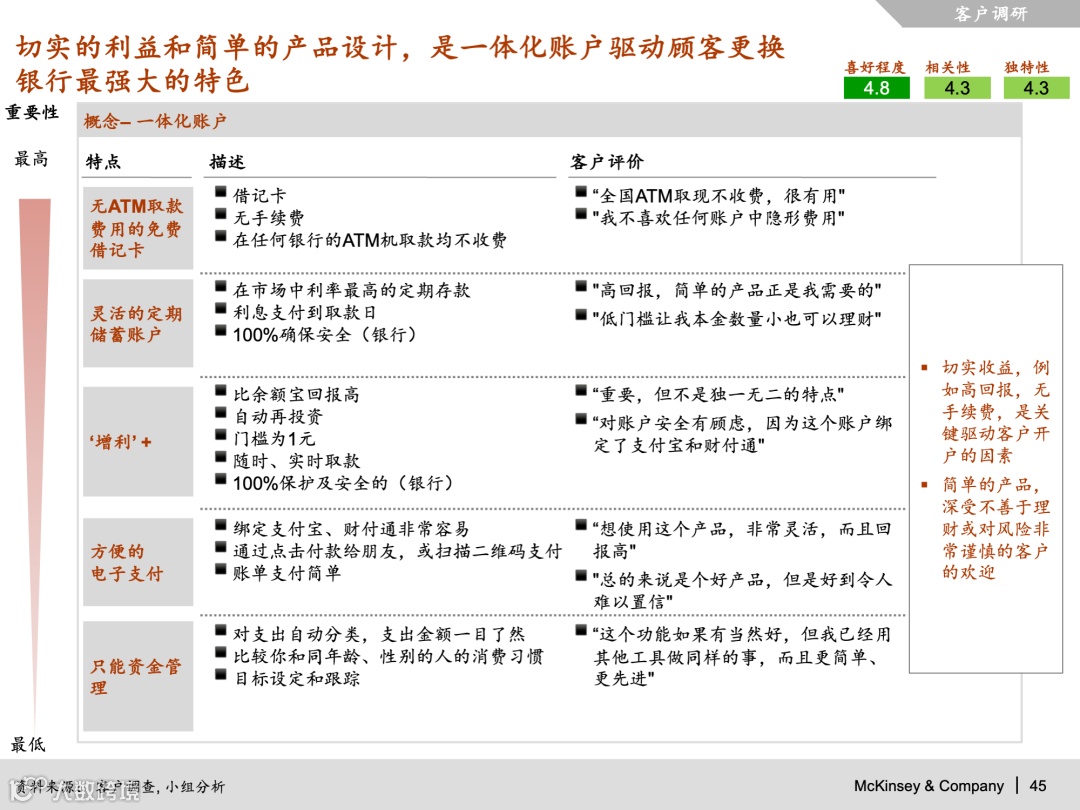This screenshot has width=1080, height=810.
Task: Click quote "高回报，简单的产品正是我需要的"
Action: (737, 290)
